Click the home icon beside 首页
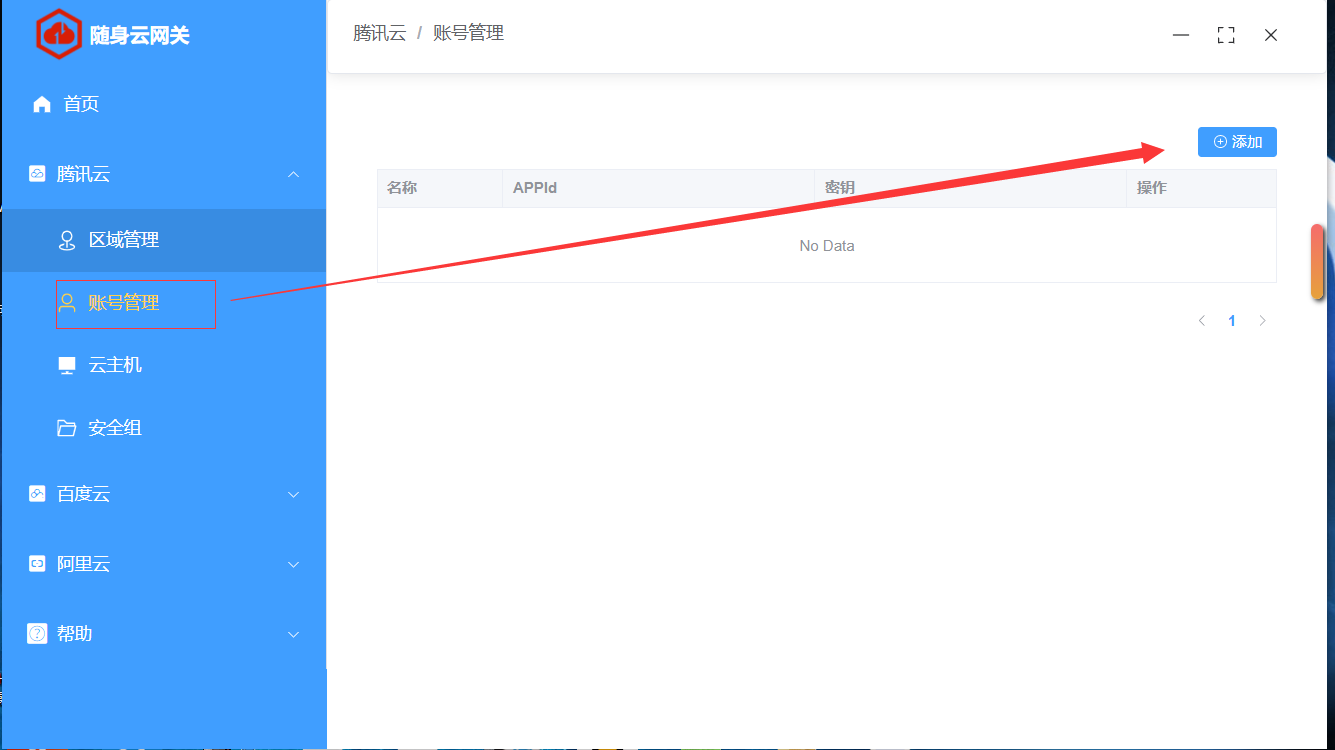The width and height of the screenshot is (1335, 750). coord(41,104)
